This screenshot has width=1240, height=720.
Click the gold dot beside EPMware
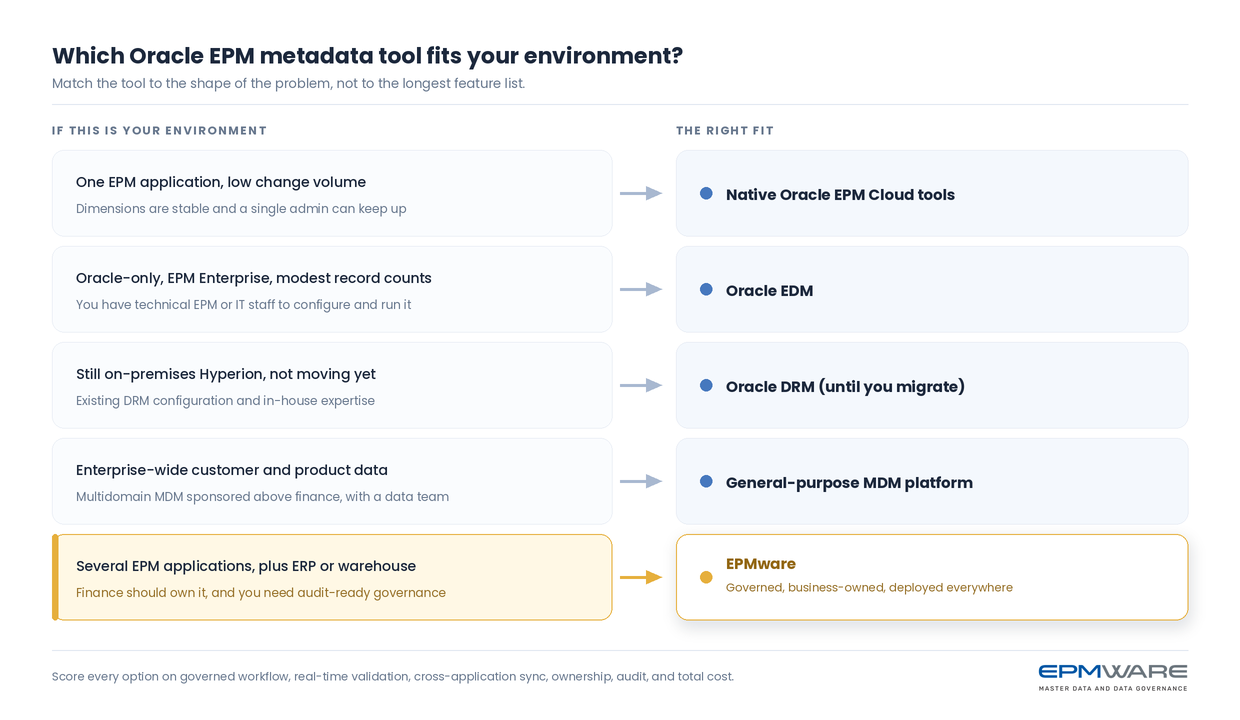point(706,577)
